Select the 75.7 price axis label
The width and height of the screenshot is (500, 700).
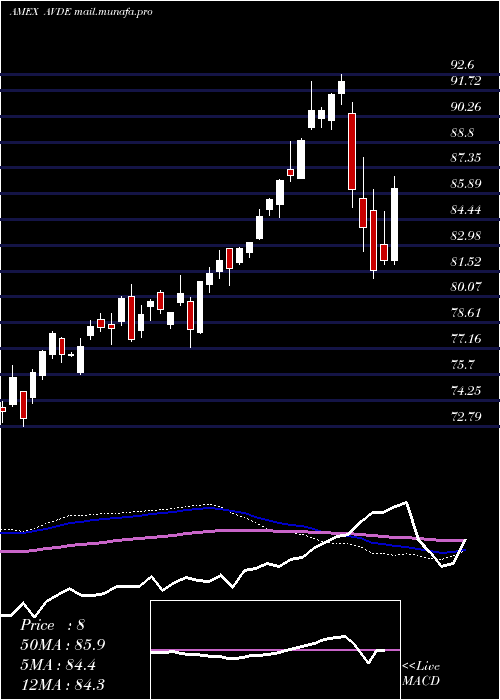click(462, 364)
